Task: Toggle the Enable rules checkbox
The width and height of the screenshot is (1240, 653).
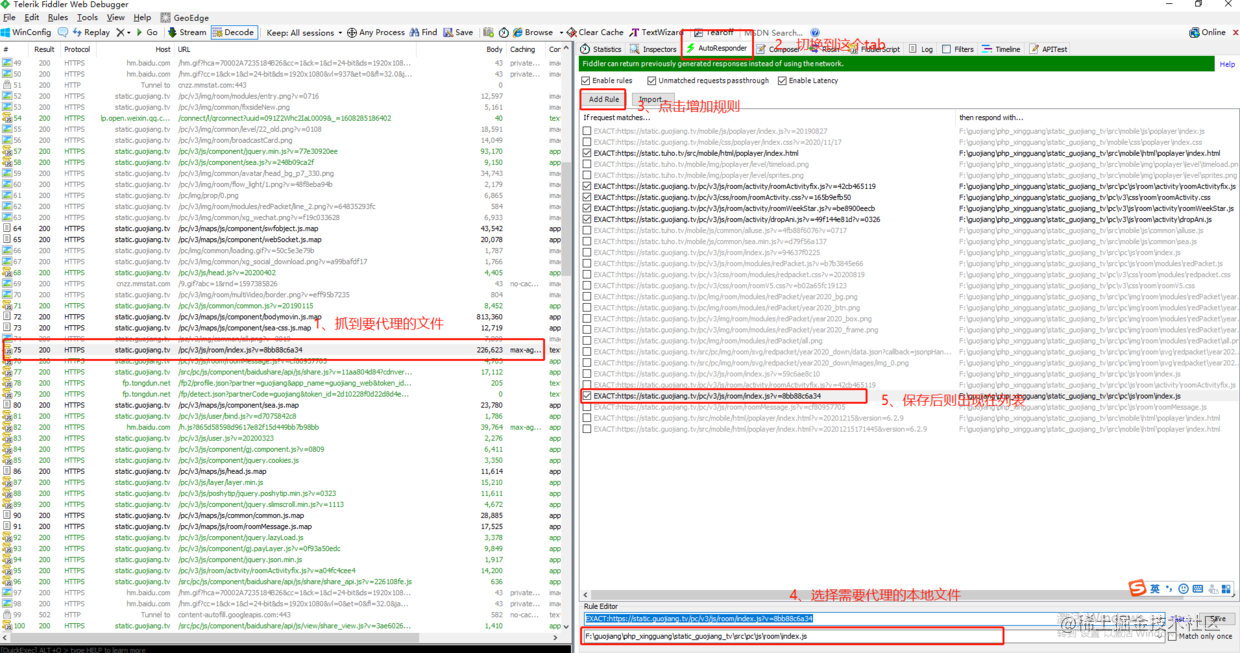Action: point(586,81)
